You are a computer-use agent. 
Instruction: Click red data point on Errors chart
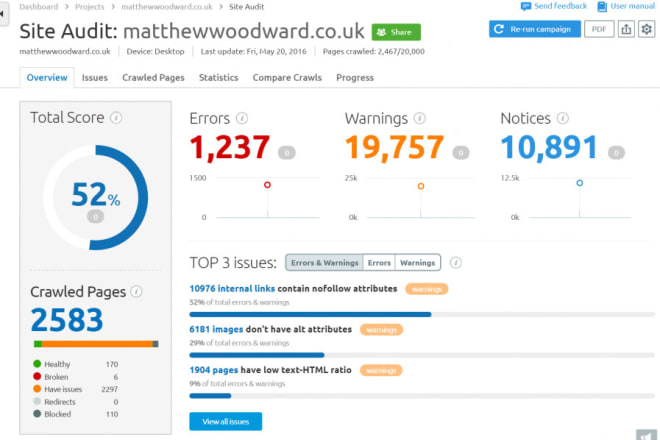pyautogui.click(x=267, y=185)
